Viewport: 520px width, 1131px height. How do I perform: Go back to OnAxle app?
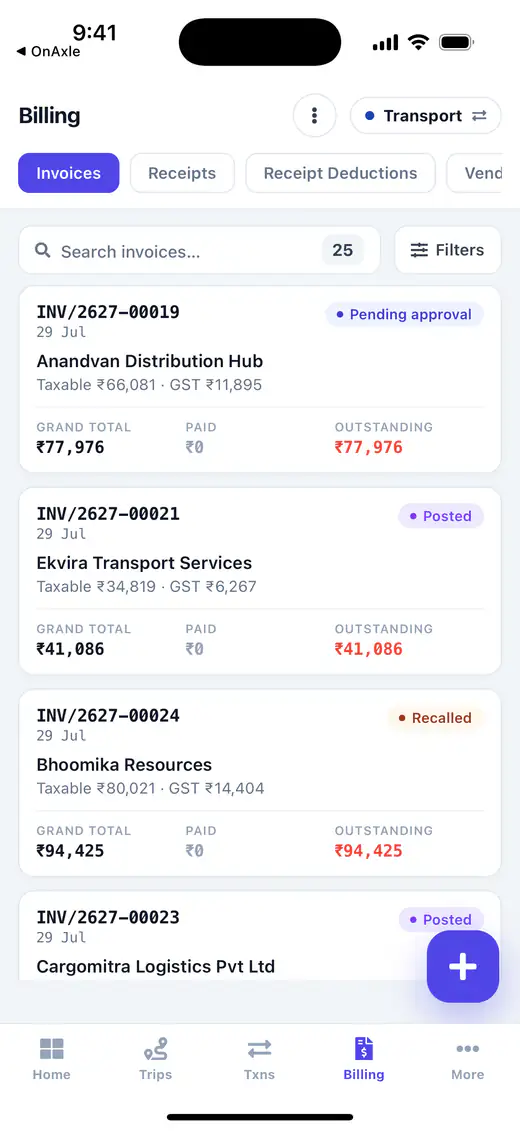click(48, 51)
